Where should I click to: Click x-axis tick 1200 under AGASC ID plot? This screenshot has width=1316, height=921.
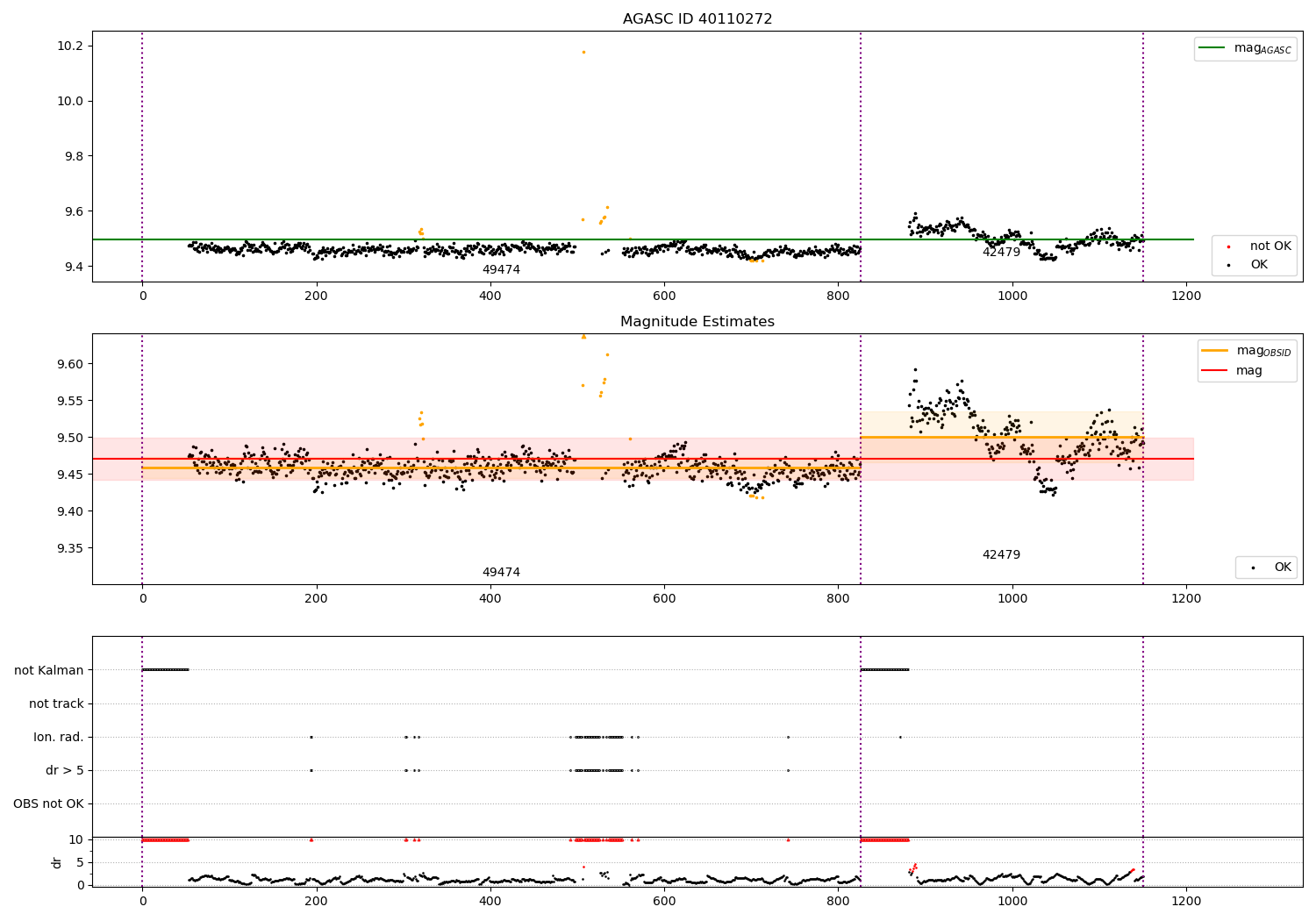pos(1186,296)
